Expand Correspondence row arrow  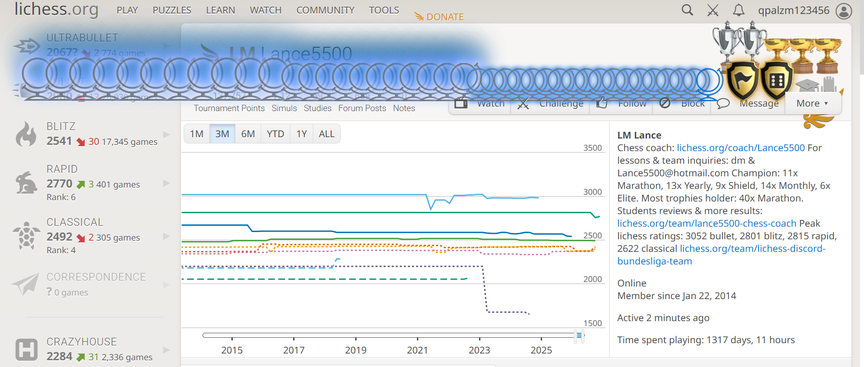point(166,285)
